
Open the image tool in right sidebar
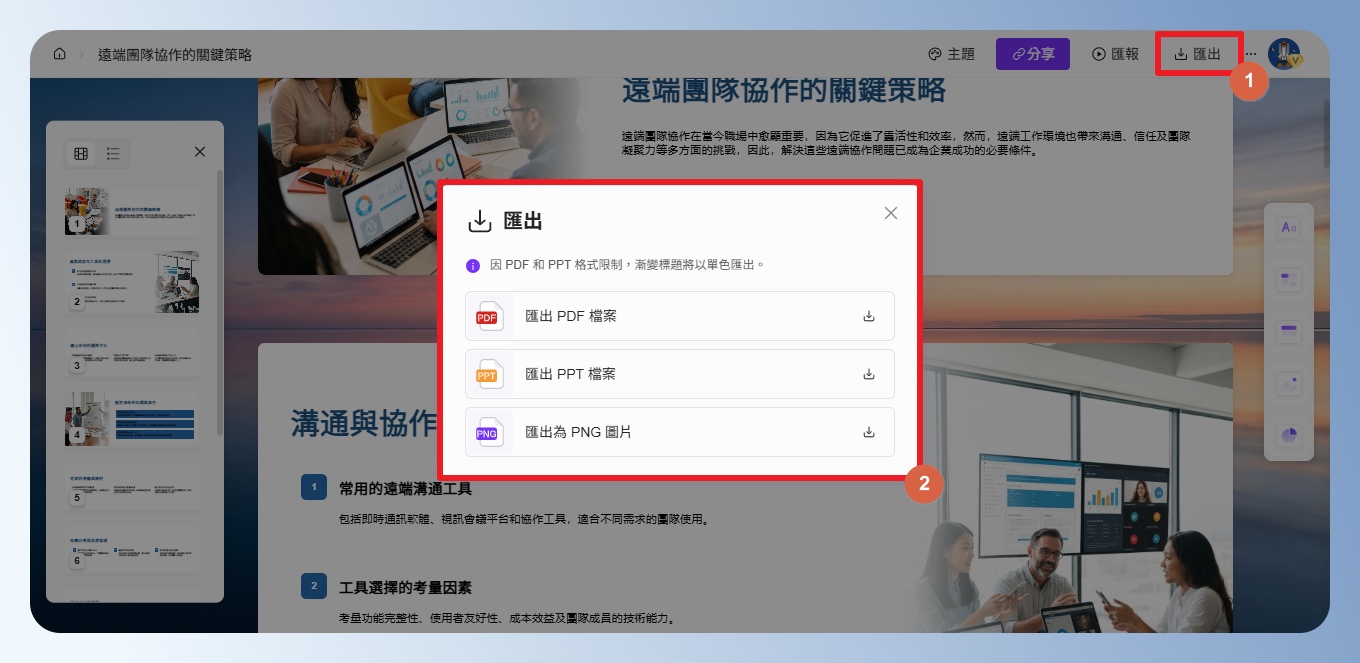[1288, 383]
